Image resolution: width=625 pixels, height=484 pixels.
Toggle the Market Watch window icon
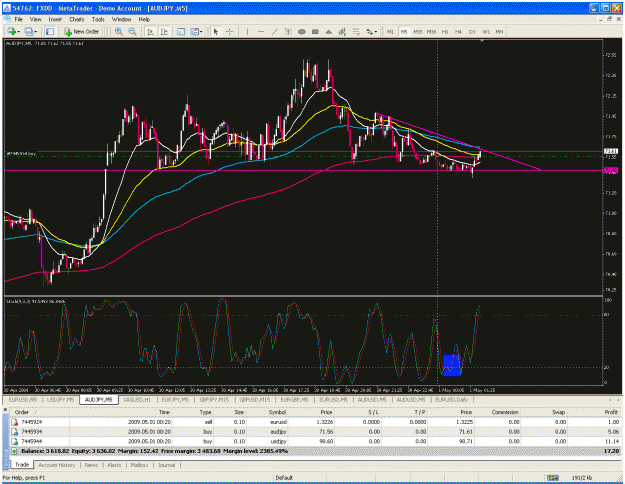click(x=50, y=31)
